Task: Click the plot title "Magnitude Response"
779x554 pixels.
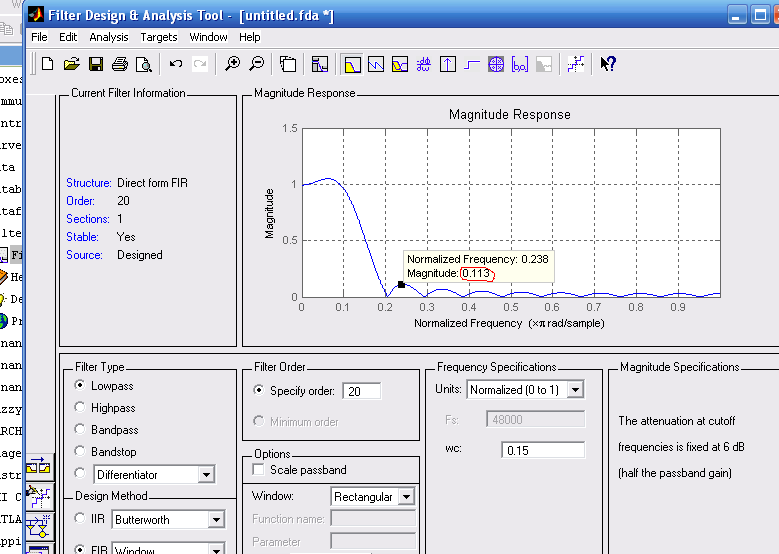Action: point(510,115)
